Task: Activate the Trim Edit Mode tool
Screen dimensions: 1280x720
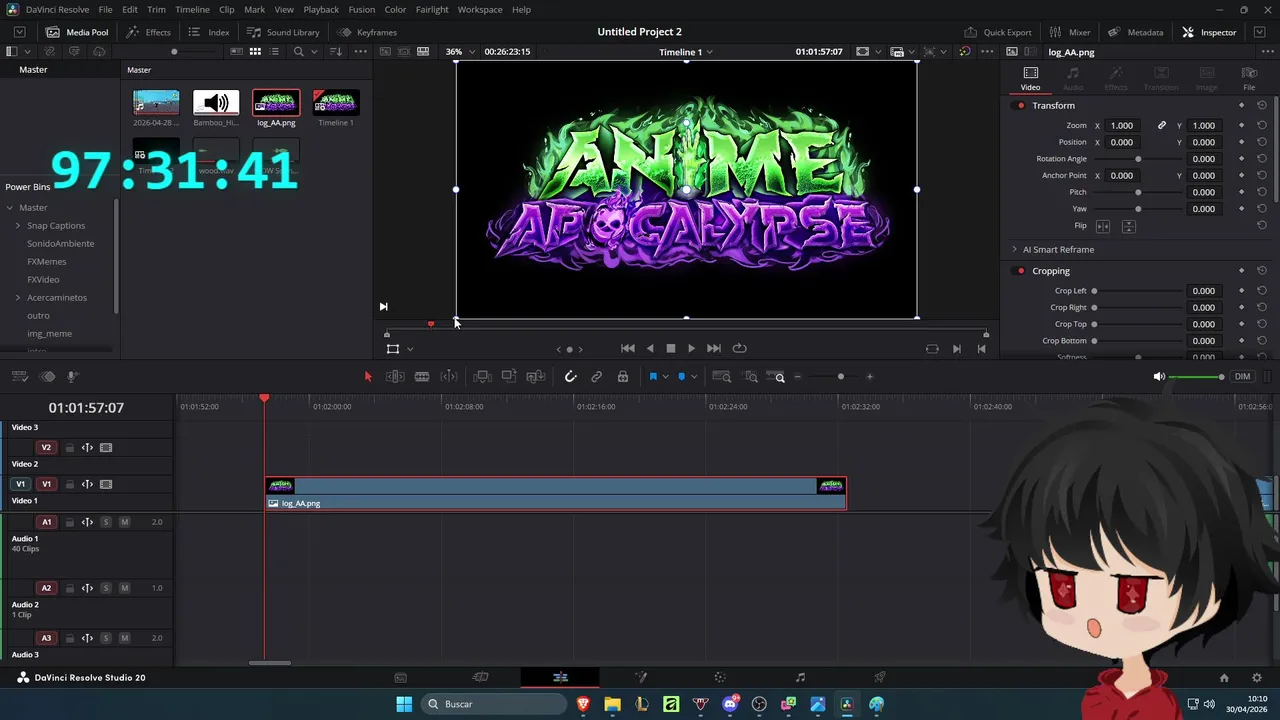Action: tap(395, 377)
